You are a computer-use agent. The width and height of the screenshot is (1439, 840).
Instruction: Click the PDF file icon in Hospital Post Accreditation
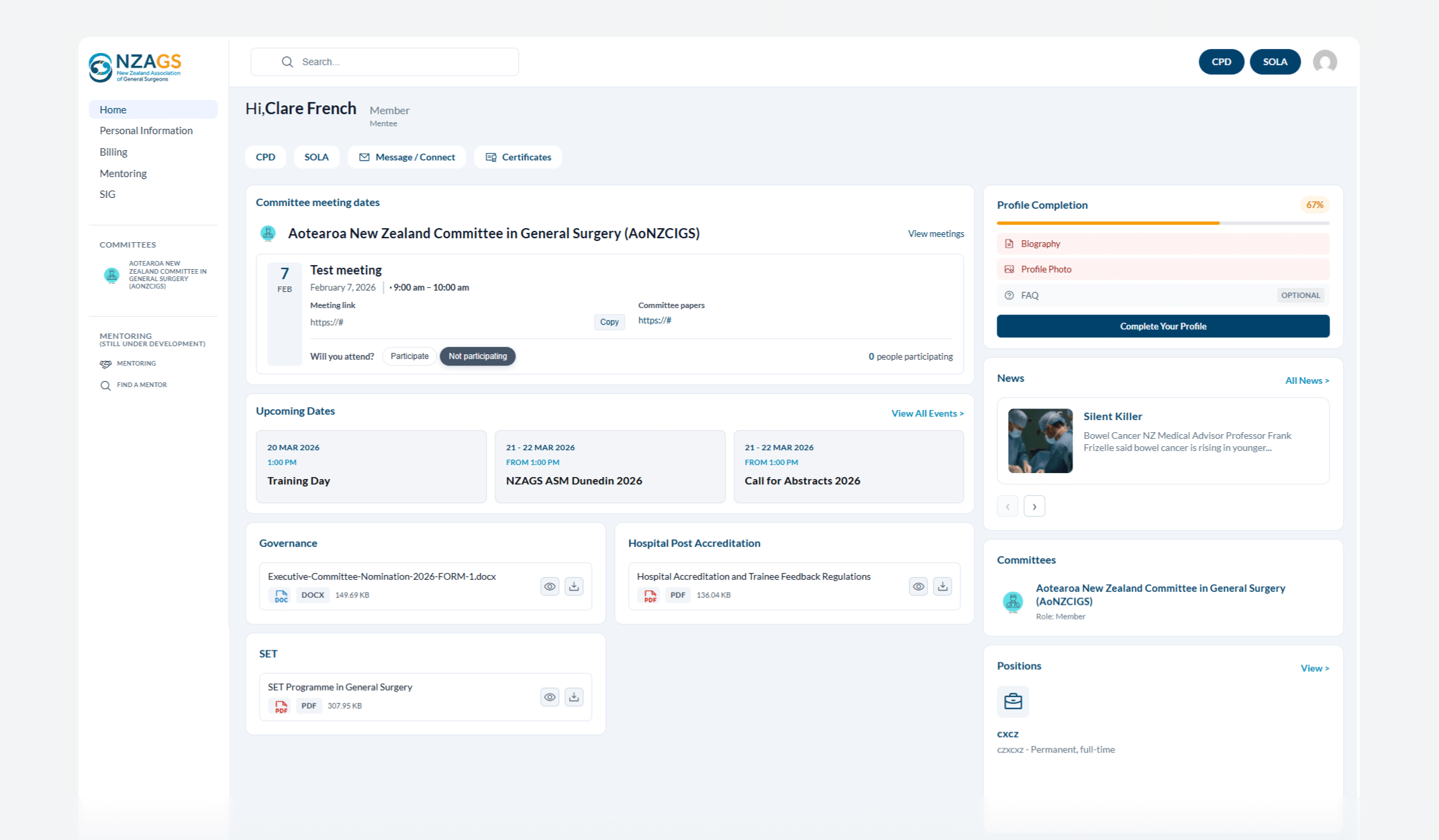[x=650, y=596]
